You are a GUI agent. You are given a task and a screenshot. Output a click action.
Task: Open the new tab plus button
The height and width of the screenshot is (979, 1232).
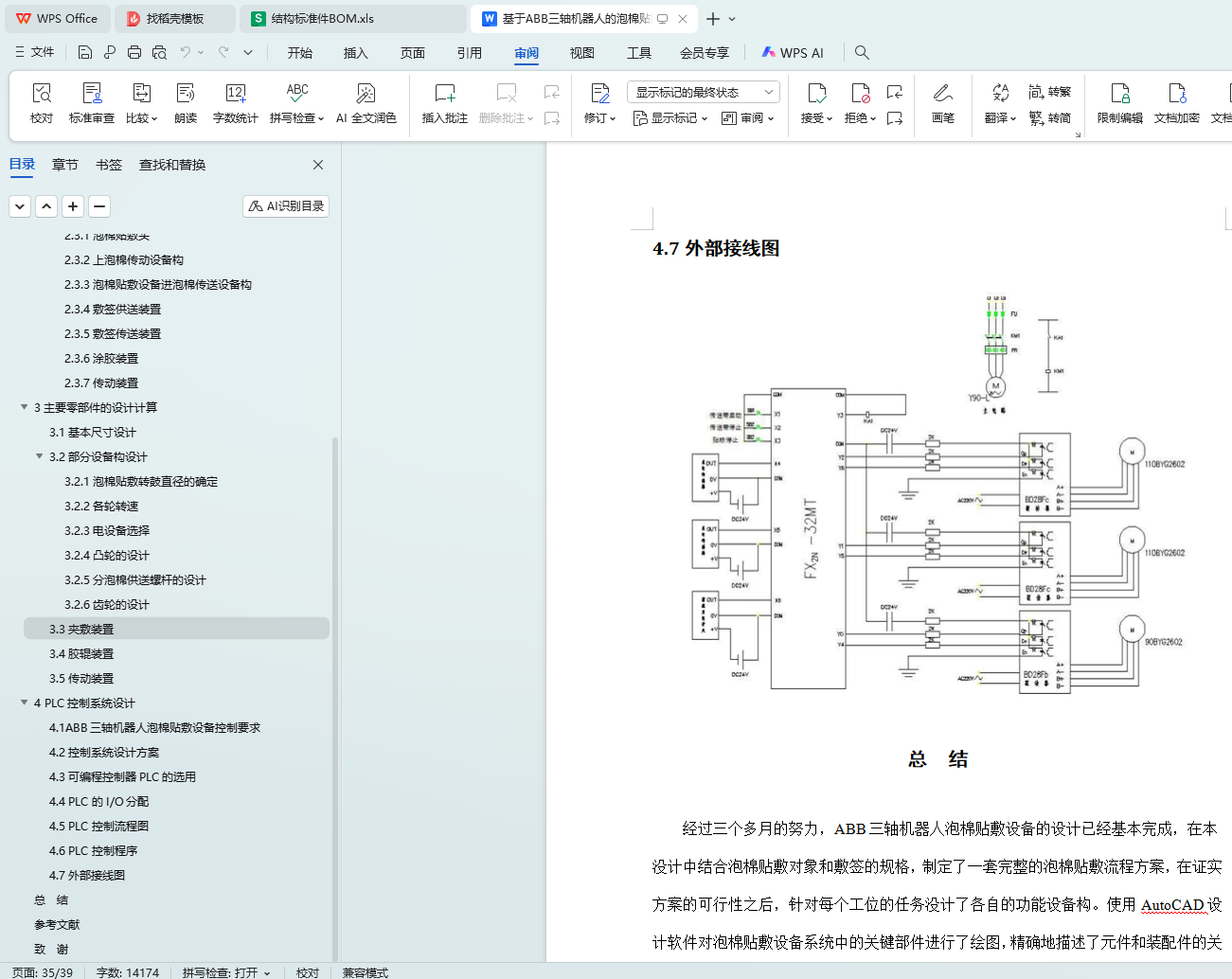tap(713, 19)
